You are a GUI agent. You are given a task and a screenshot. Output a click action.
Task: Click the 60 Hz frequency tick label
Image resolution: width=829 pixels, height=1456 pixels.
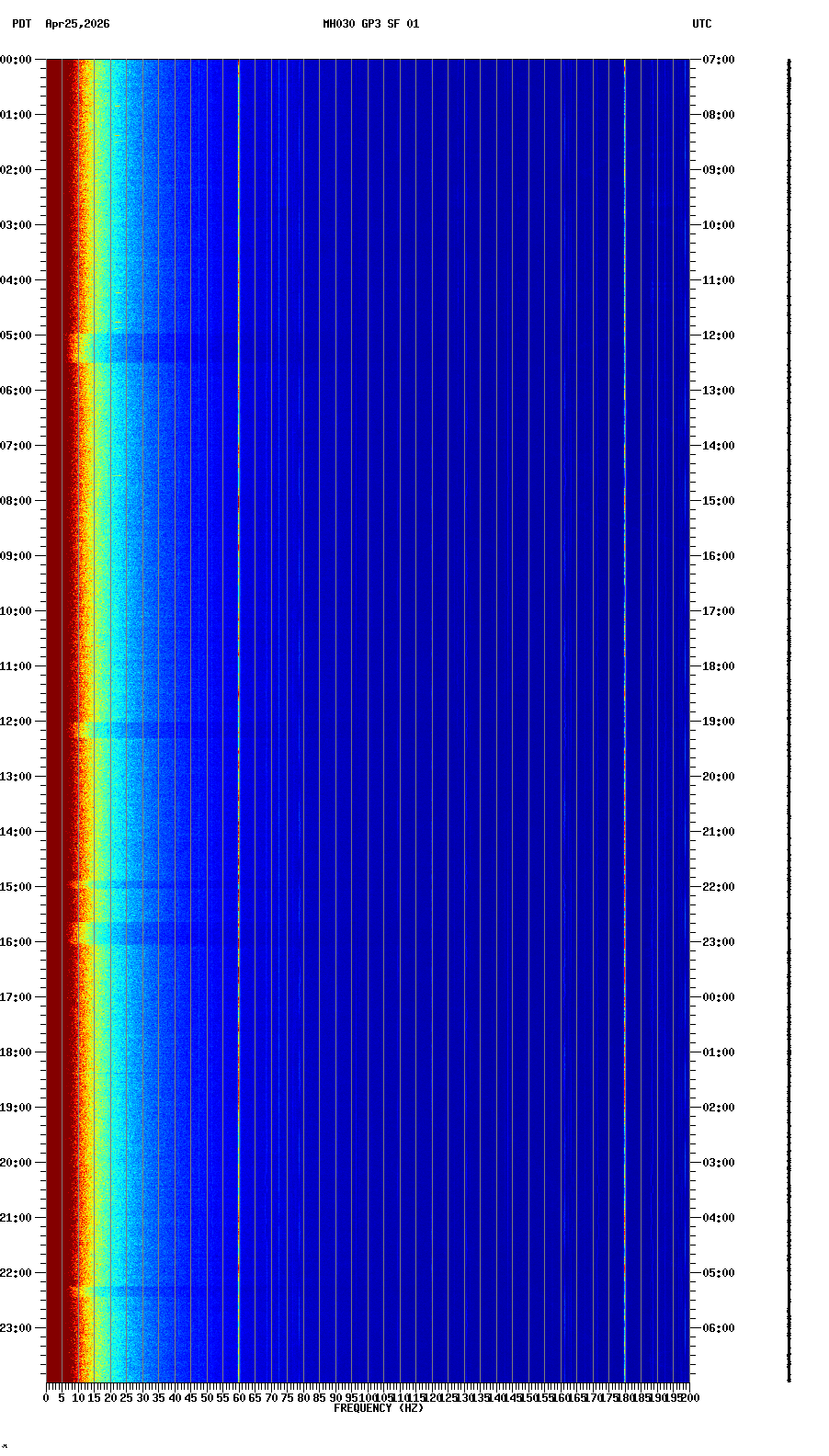pos(239,1398)
